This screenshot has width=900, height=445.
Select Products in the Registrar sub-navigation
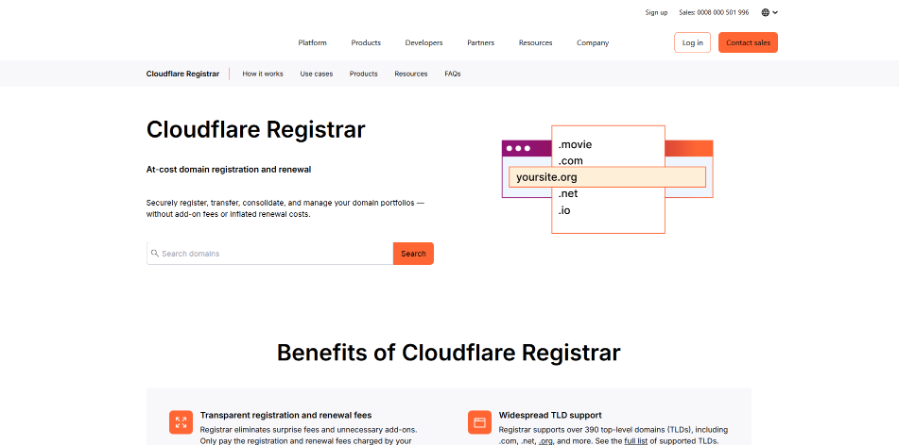pos(363,73)
